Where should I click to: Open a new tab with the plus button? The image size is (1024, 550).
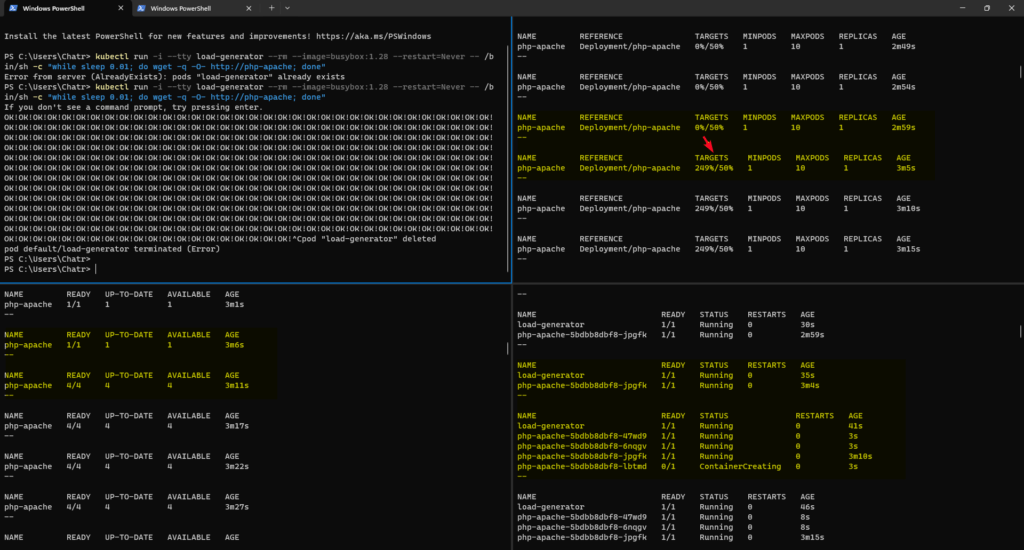tap(271, 8)
